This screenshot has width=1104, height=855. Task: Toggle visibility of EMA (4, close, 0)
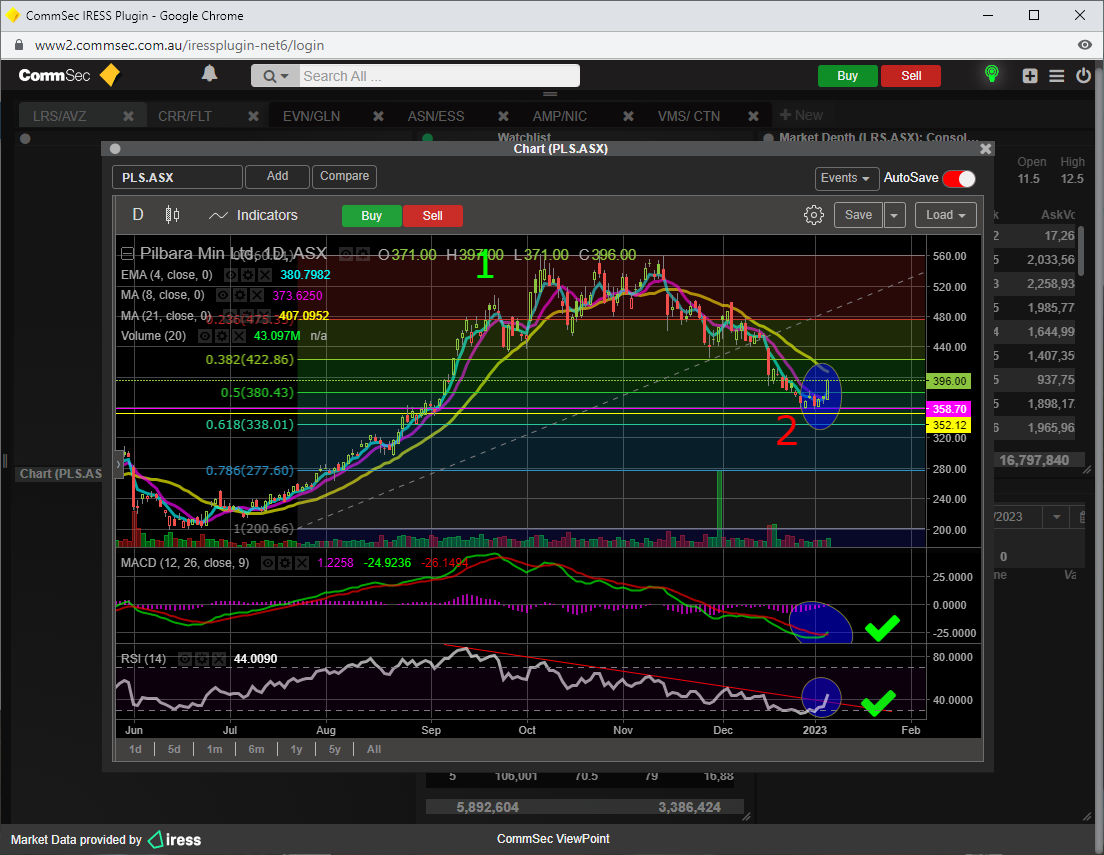coord(230,275)
